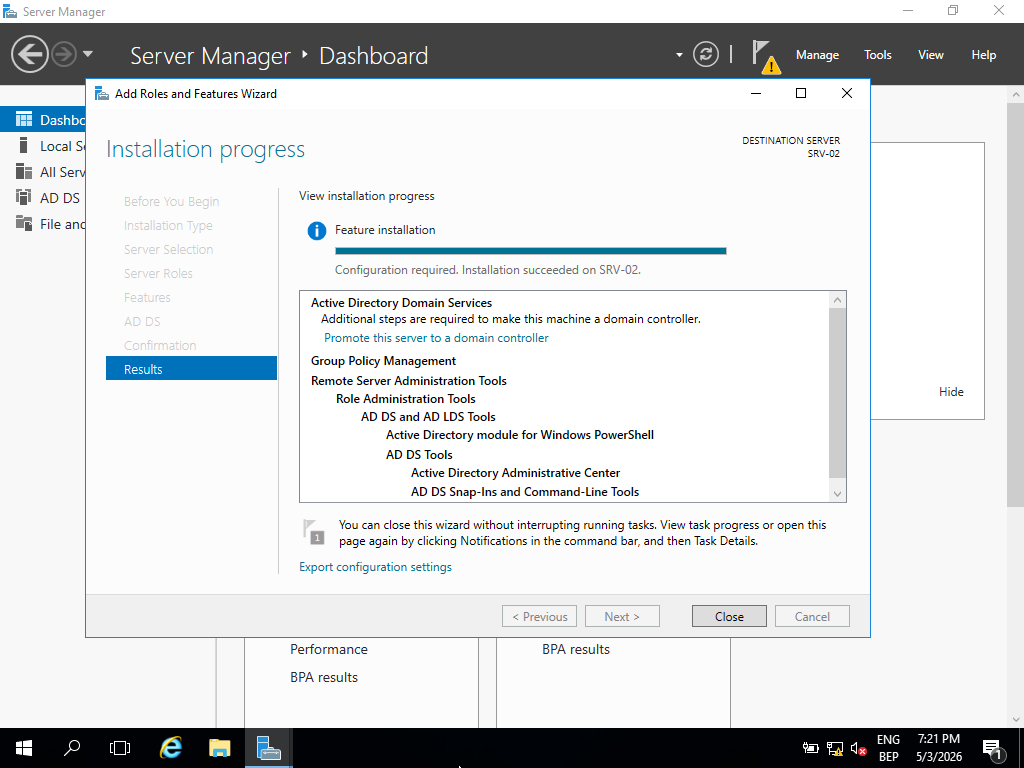Open the Tools menu
The image size is (1024, 768).
(x=877, y=55)
